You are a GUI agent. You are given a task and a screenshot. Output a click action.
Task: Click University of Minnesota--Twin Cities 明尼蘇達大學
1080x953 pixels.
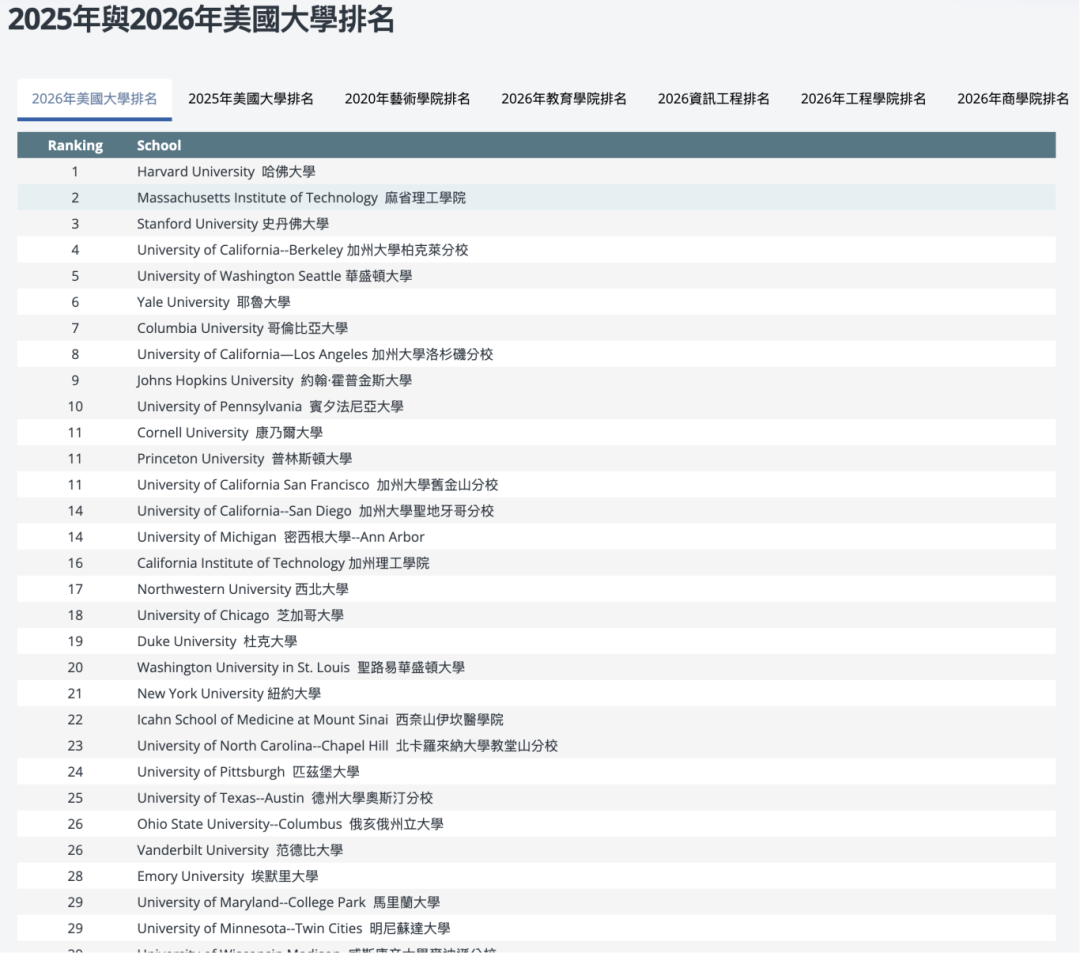coord(293,928)
